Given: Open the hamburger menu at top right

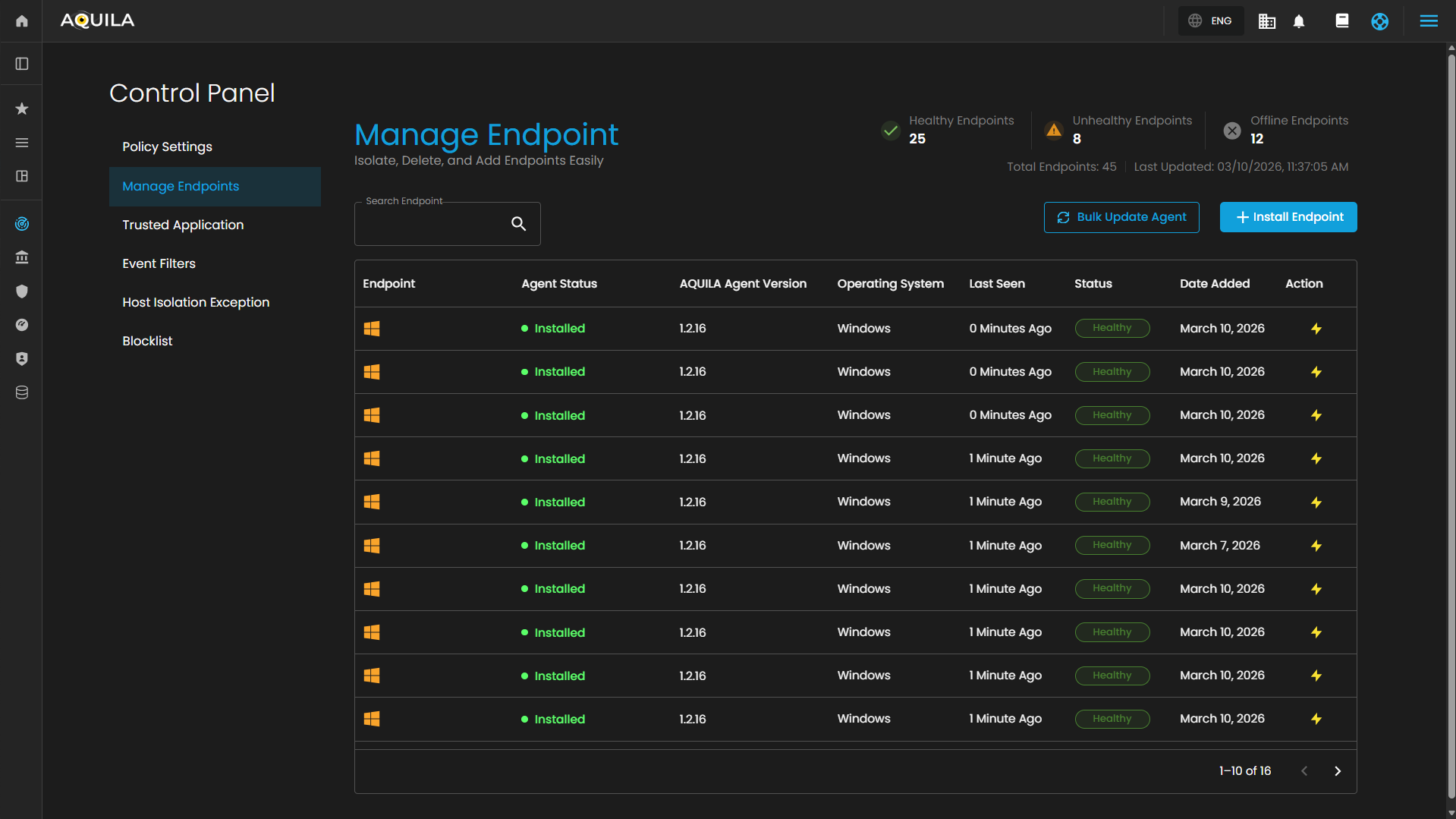Looking at the screenshot, I should tap(1429, 21).
